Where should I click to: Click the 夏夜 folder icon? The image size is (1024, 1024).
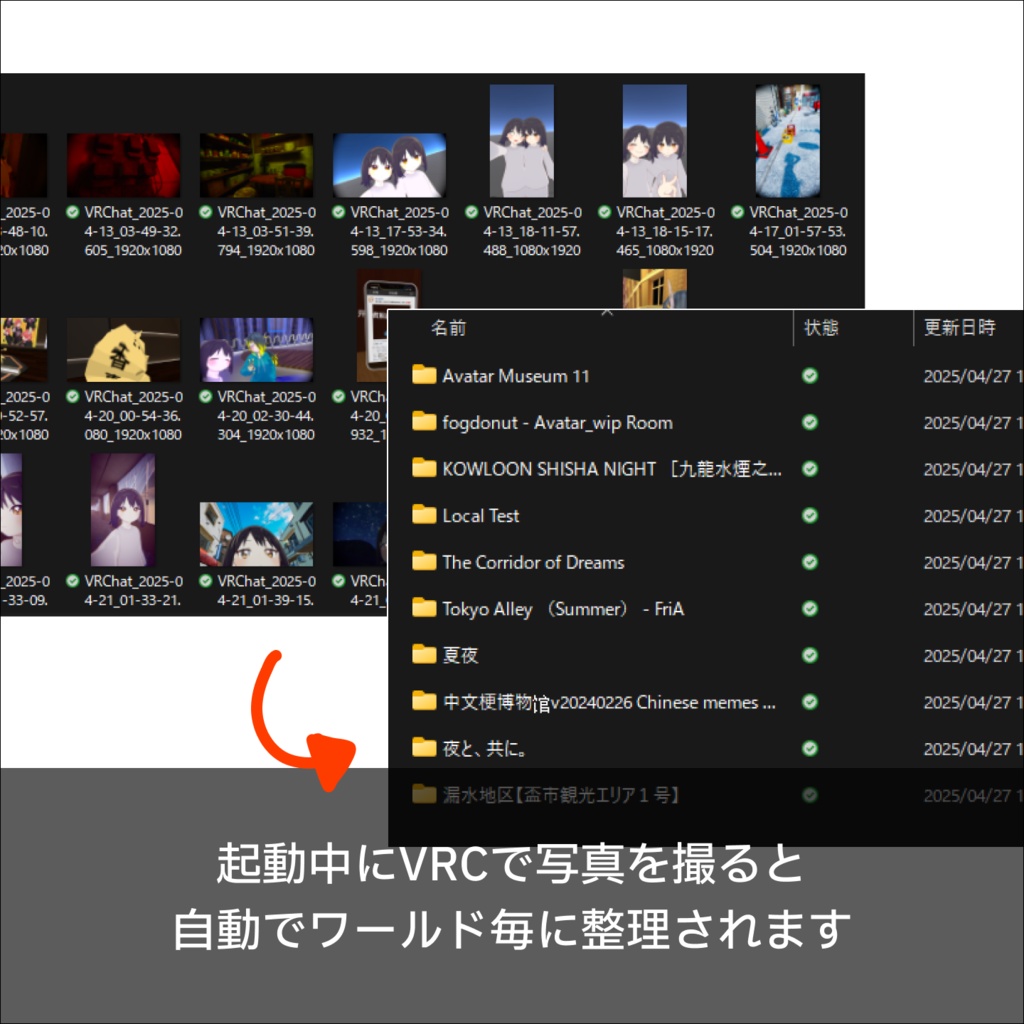(423, 655)
